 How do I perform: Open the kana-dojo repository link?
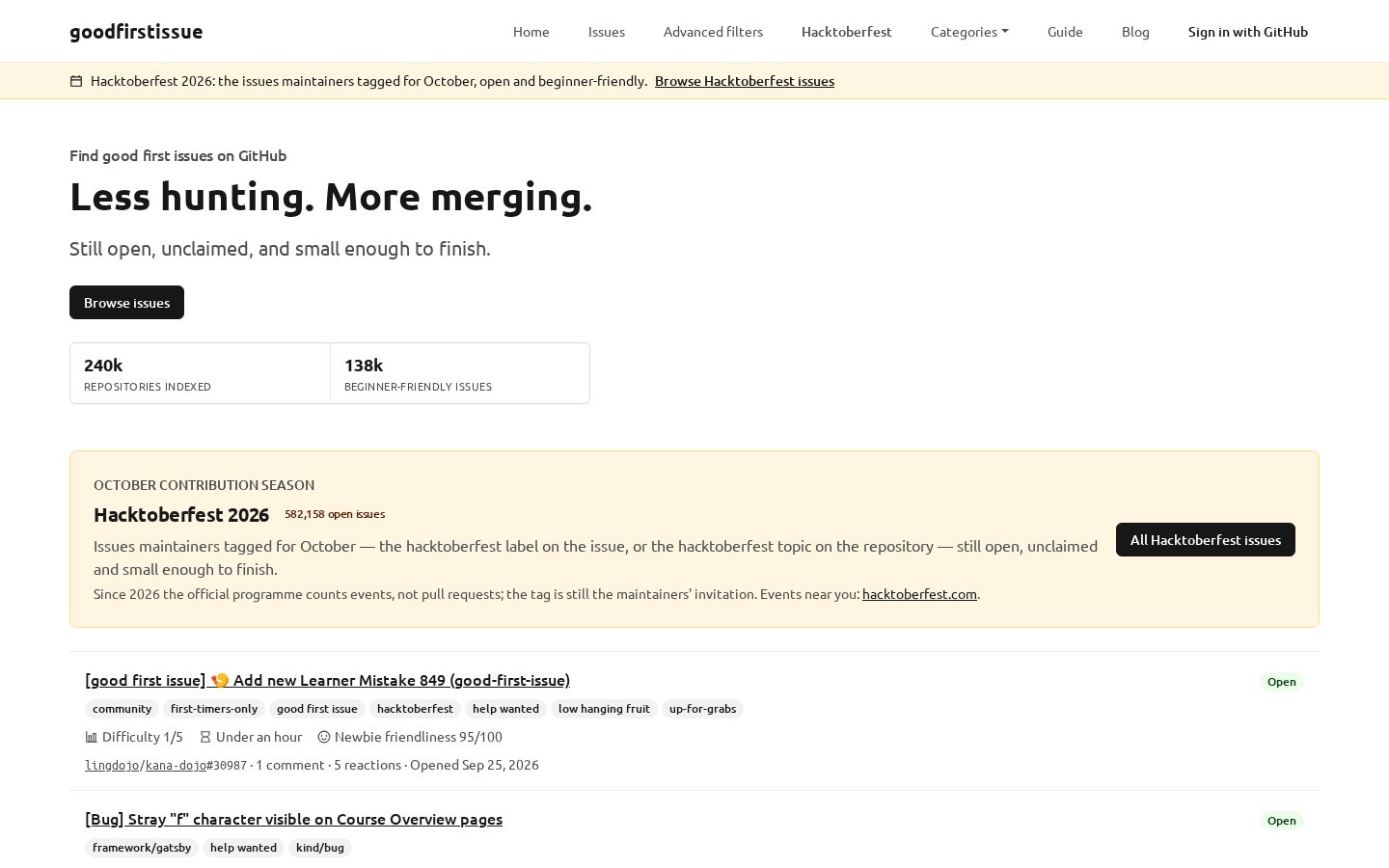(176, 766)
